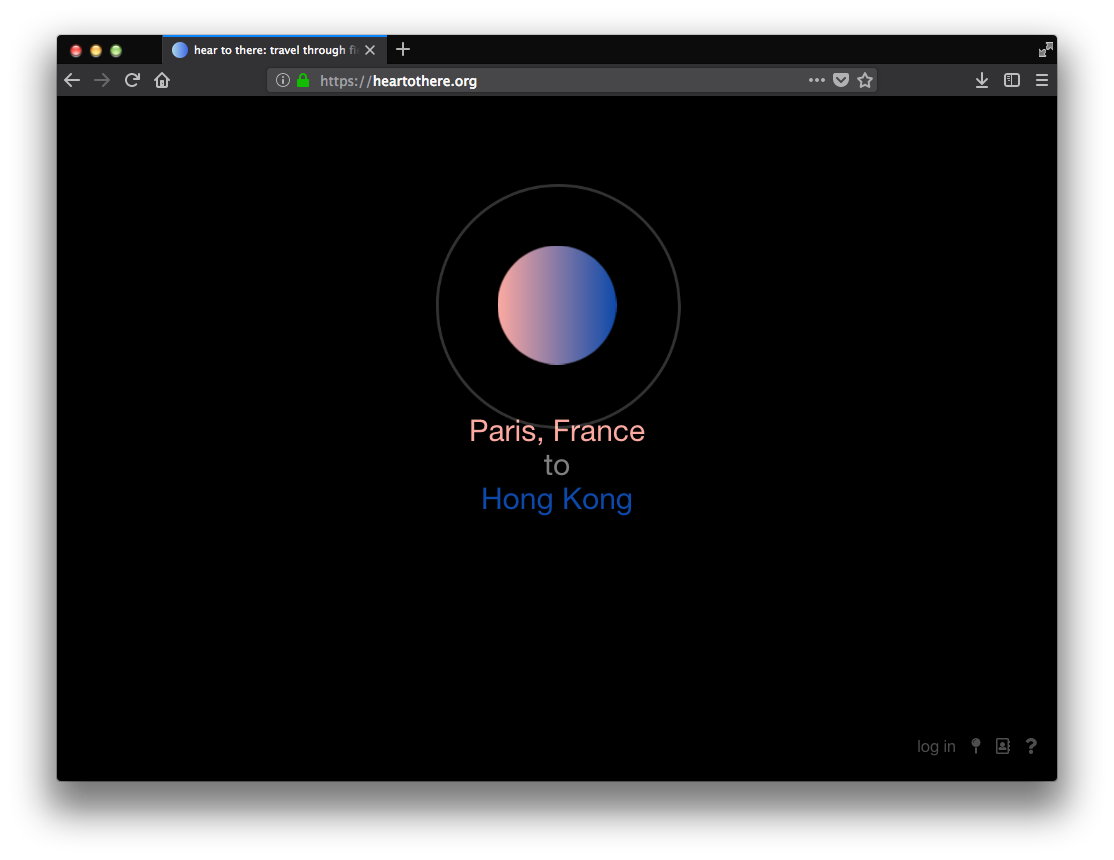Go to the browser home page
This screenshot has height=860, width=1114.
point(162,80)
